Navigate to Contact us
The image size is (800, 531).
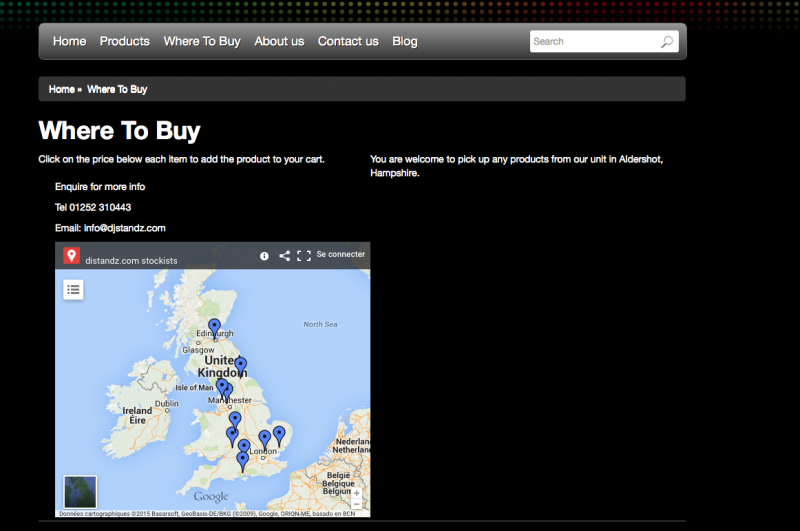348,42
